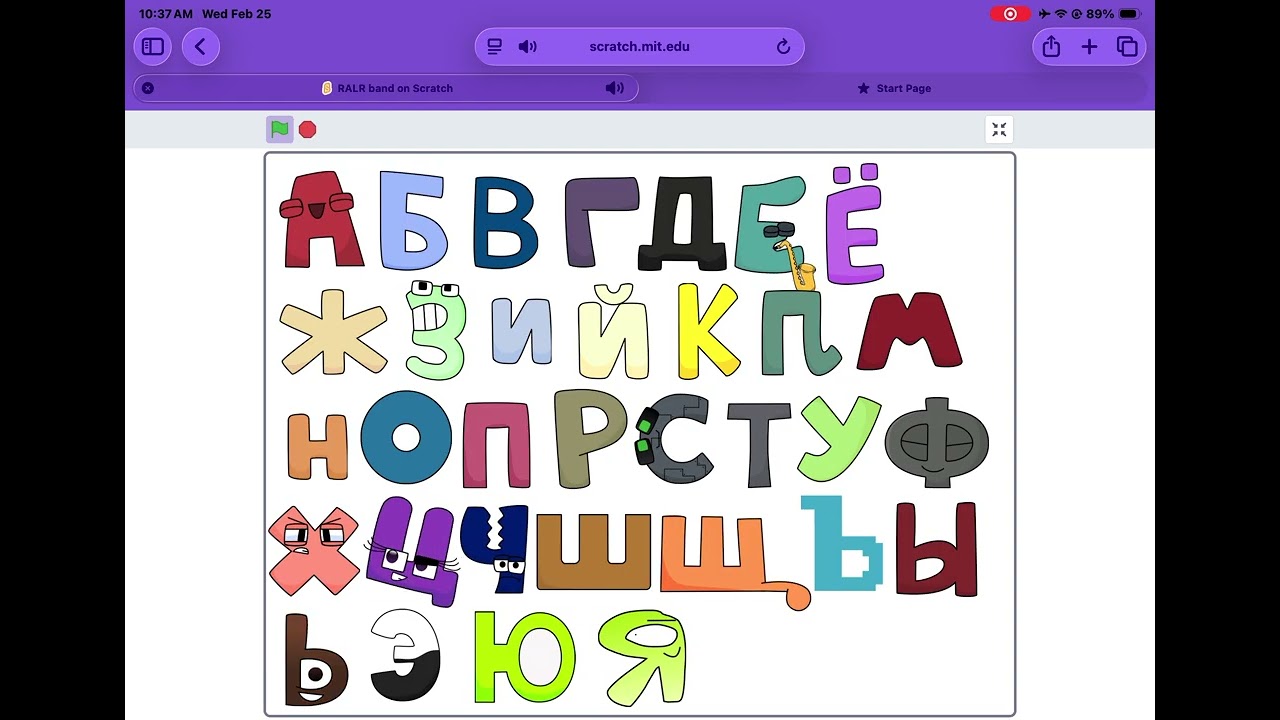
Task: Click the black and white letter Э
Action: coord(406,655)
